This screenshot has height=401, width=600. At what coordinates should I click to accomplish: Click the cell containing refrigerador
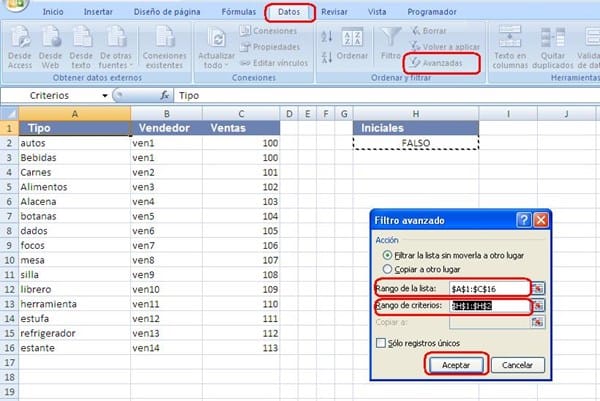(75, 333)
